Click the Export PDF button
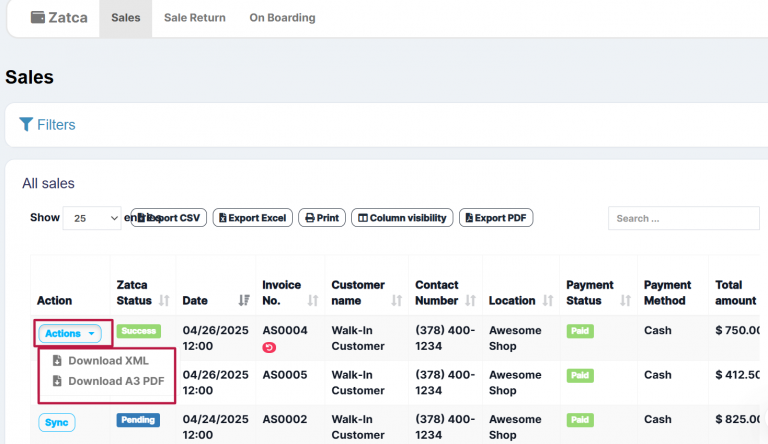The width and height of the screenshot is (768, 444). (x=496, y=218)
